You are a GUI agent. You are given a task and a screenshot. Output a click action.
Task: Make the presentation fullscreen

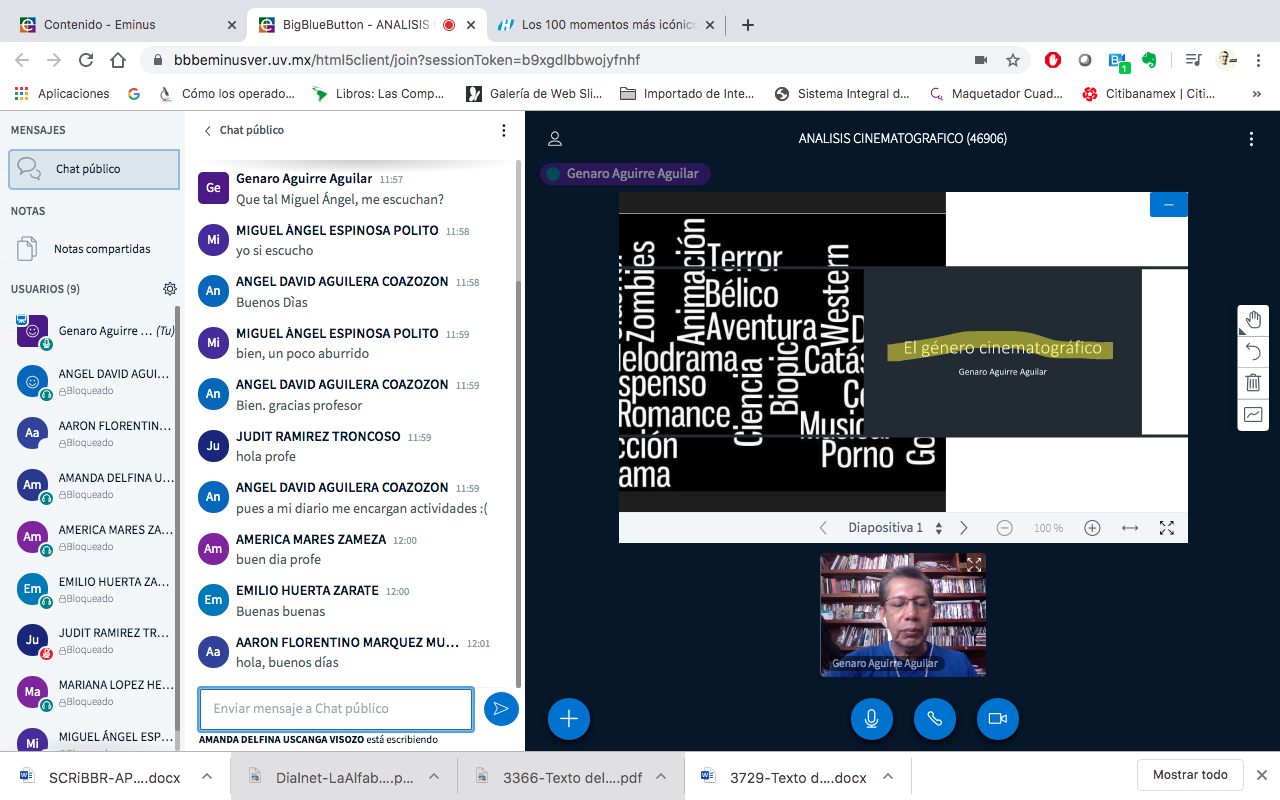tap(1166, 528)
